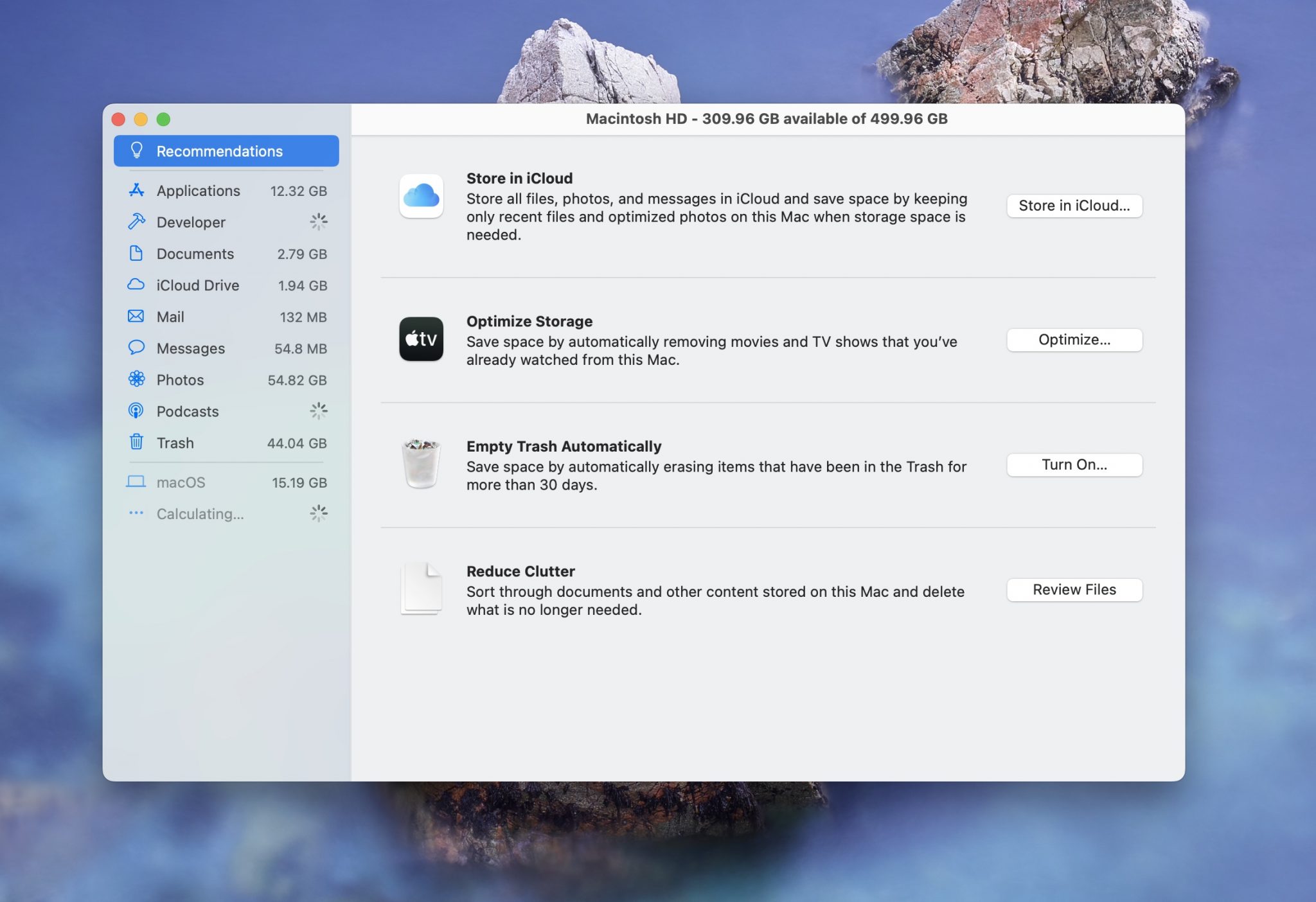Turn On Empty Trash Automatically

pyautogui.click(x=1075, y=464)
